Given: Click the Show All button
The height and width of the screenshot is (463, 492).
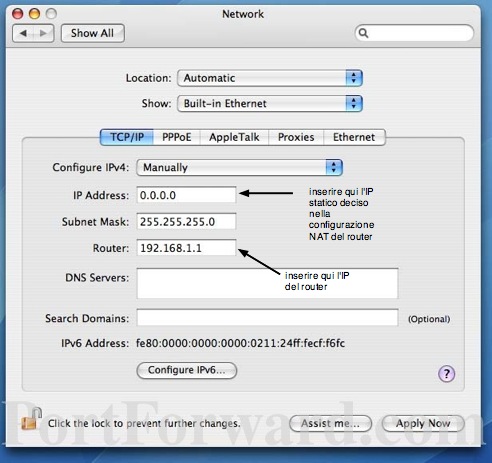Looking at the screenshot, I should (93, 33).
